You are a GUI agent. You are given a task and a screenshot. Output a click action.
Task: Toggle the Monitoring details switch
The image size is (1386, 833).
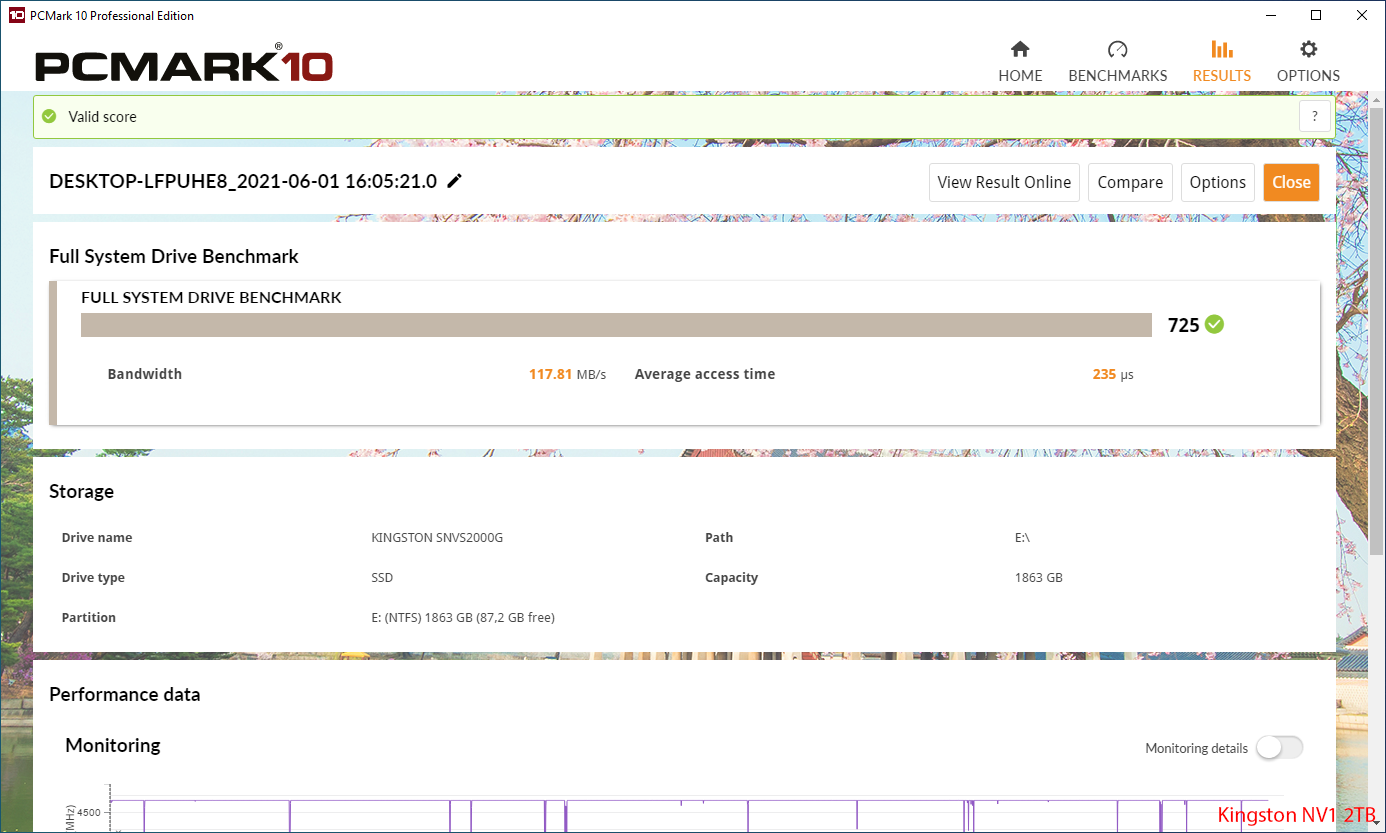pos(1280,748)
